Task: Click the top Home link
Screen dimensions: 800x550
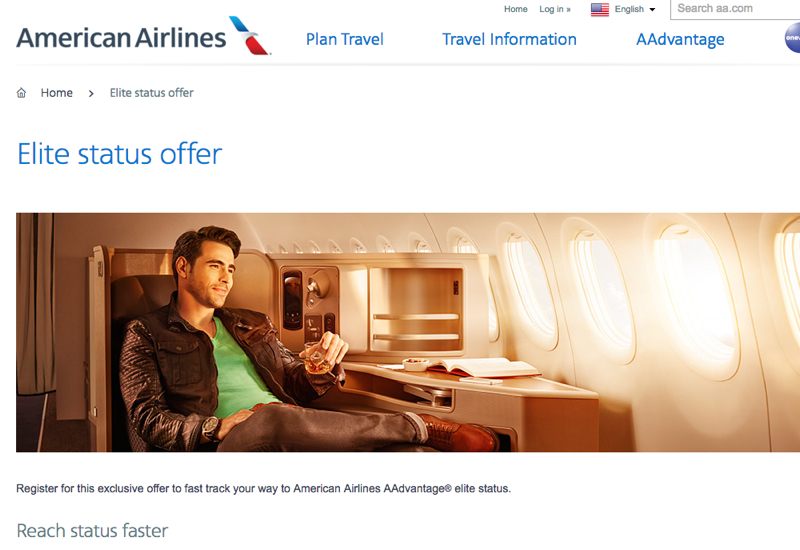Action: point(515,9)
